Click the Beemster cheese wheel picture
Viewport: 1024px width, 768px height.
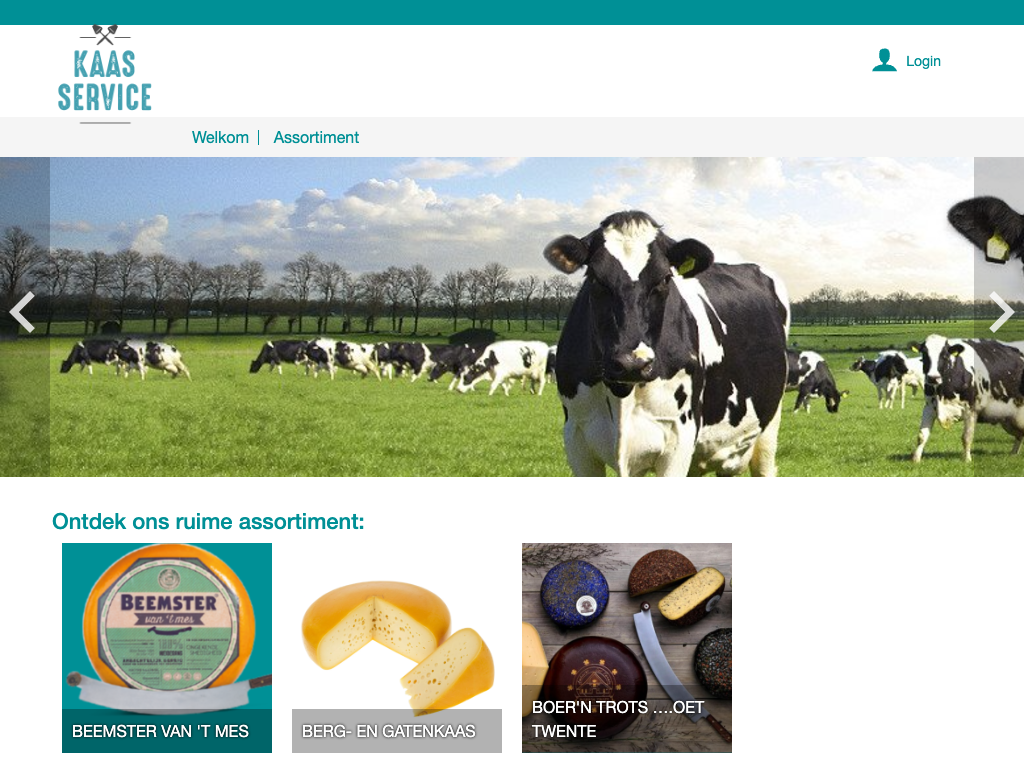[168, 624]
